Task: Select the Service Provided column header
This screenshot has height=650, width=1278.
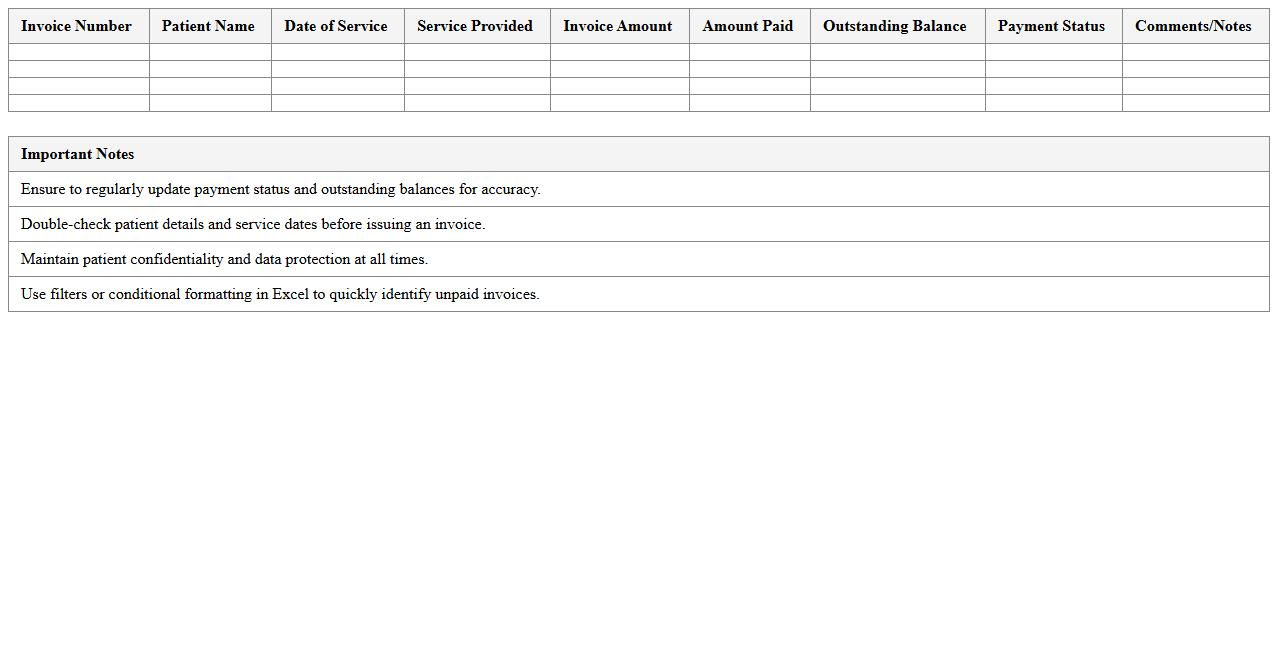Action: (x=475, y=26)
